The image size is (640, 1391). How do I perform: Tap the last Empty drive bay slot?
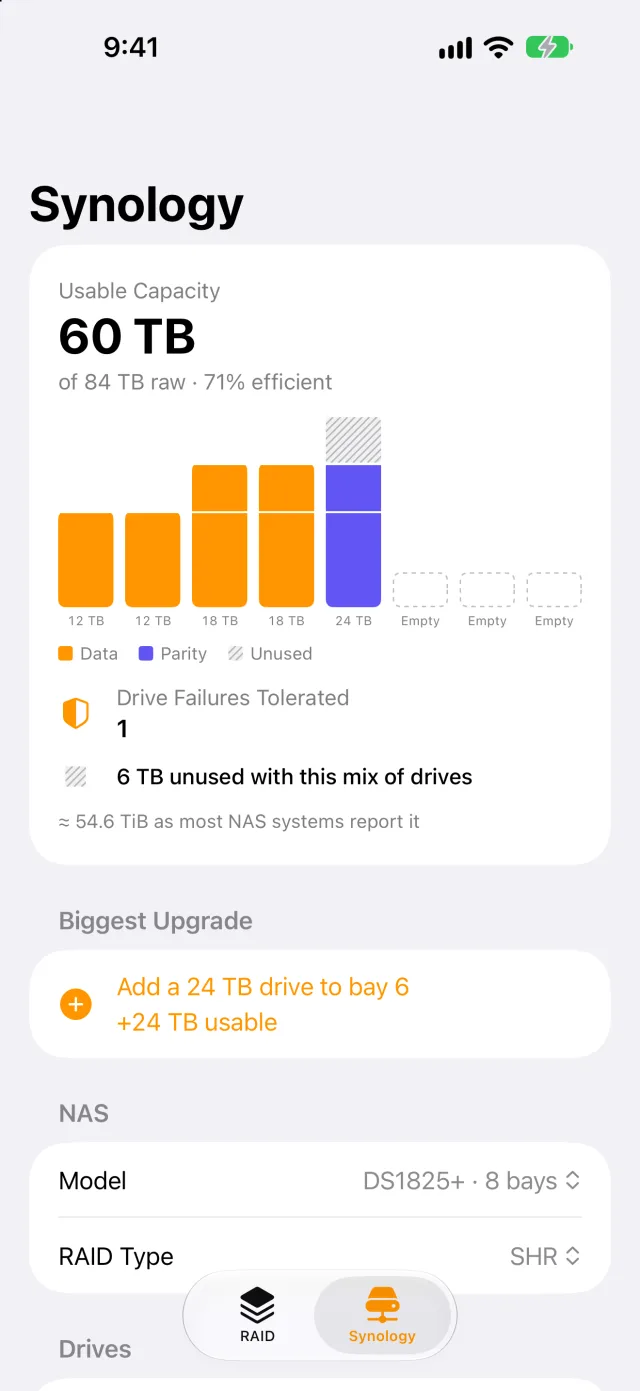point(554,590)
